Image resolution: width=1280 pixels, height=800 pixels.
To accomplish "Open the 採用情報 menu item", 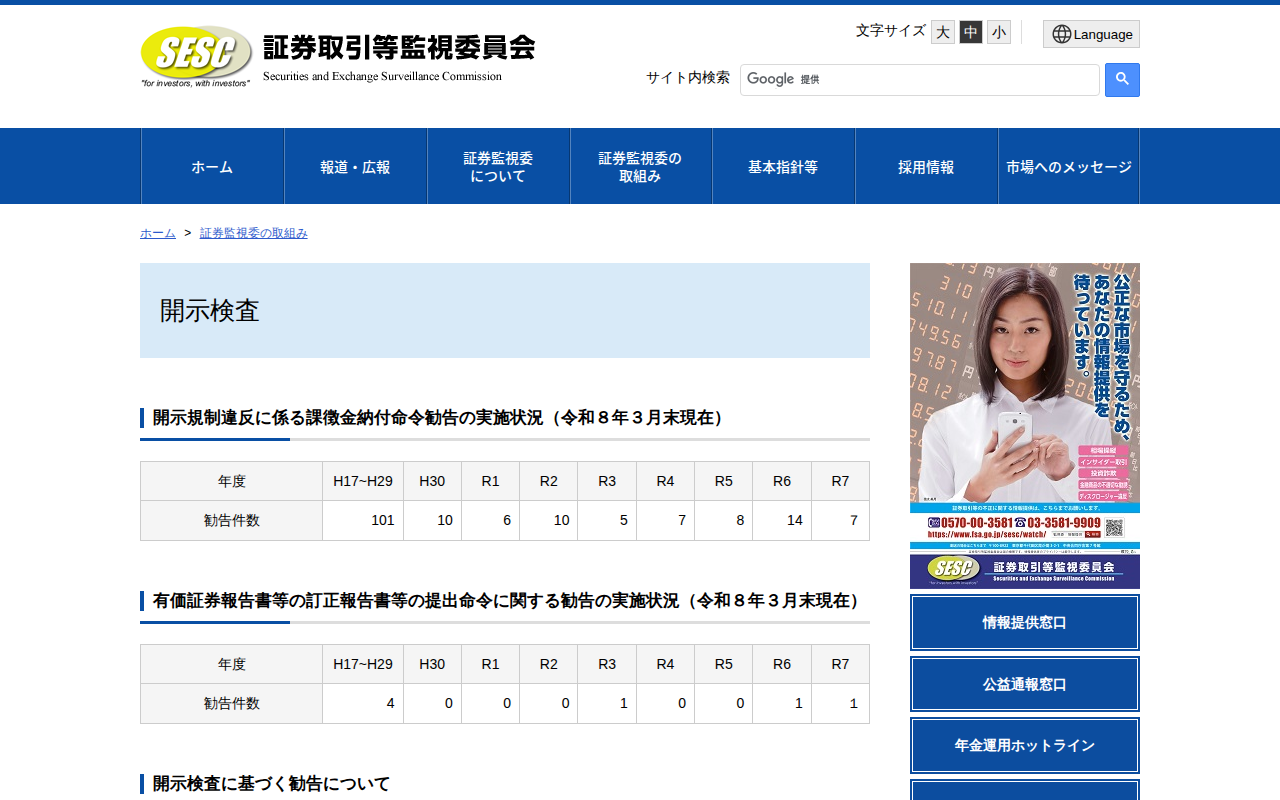I will [926, 166].
